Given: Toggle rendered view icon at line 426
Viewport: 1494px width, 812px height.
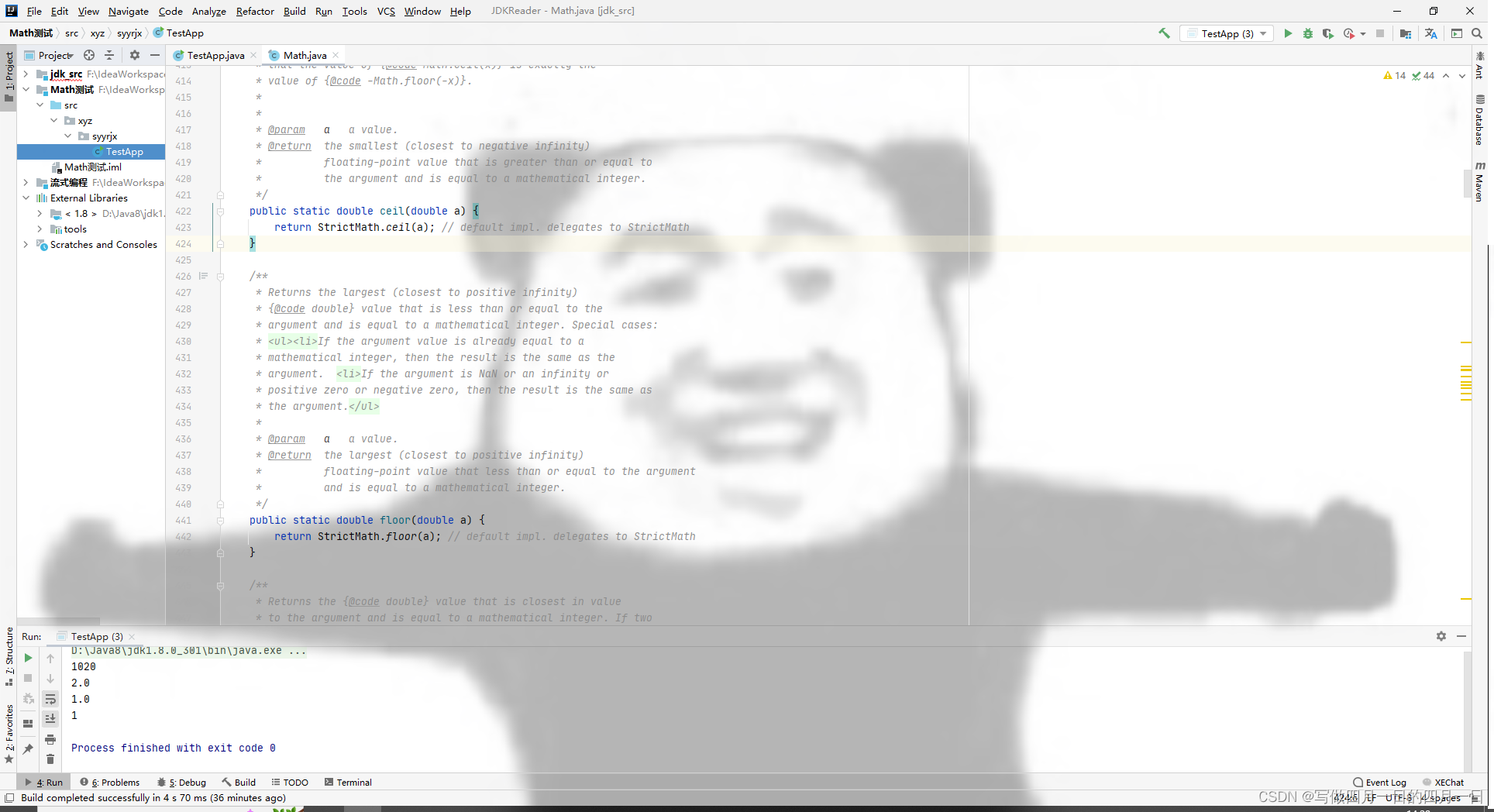Looking at the screenshot, I should point(204,276).
